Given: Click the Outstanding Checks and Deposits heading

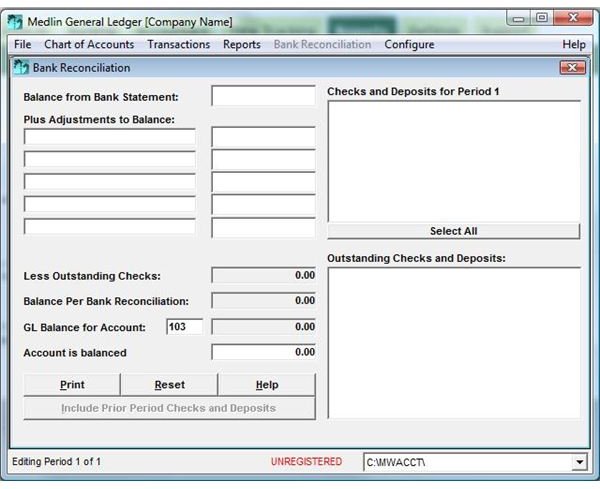Looking at the screenshot, I should click(416, 258).
